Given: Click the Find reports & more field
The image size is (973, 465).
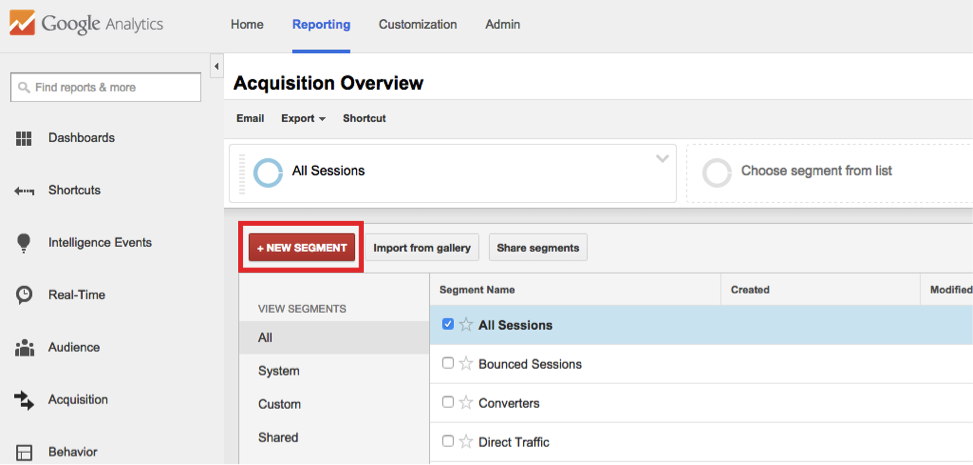Looking at the screenshot, I should click(x=105, y=88).
